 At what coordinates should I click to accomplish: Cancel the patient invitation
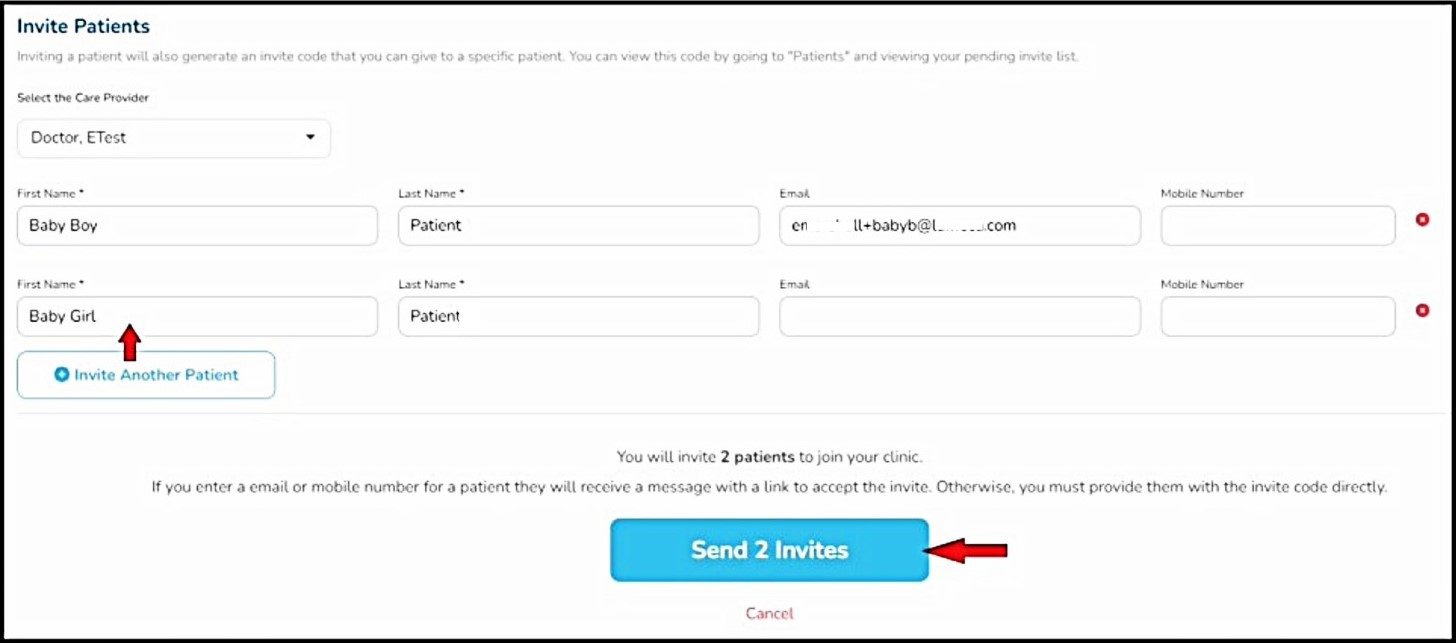769,613
